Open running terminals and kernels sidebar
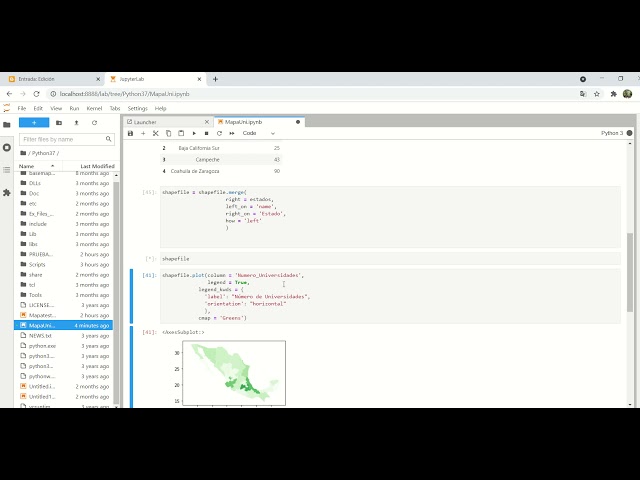The image size is (640, 480). [x=7, y=147]
